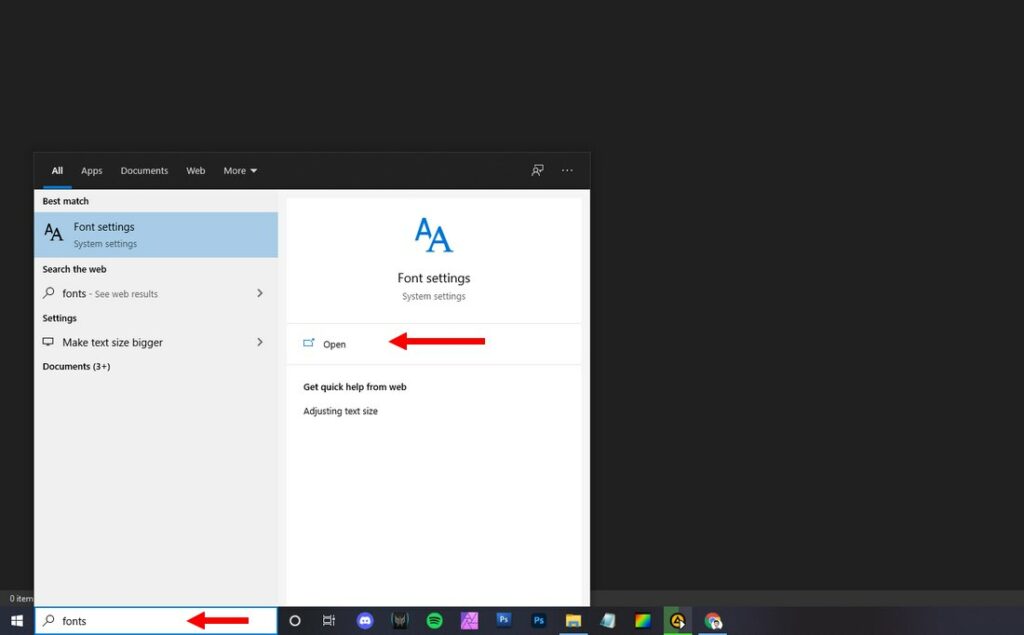Launch Photoshop from the taskbar
The image size is (1024, 635).
pos(503,620)
